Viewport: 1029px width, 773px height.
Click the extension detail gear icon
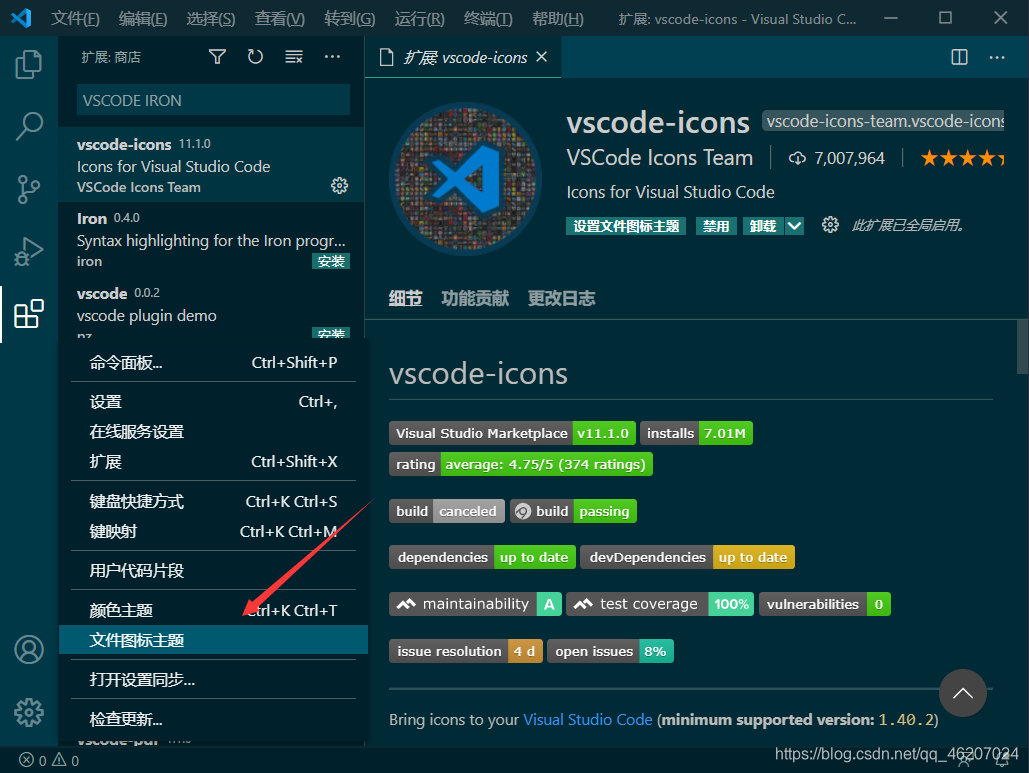click(830, 225)
